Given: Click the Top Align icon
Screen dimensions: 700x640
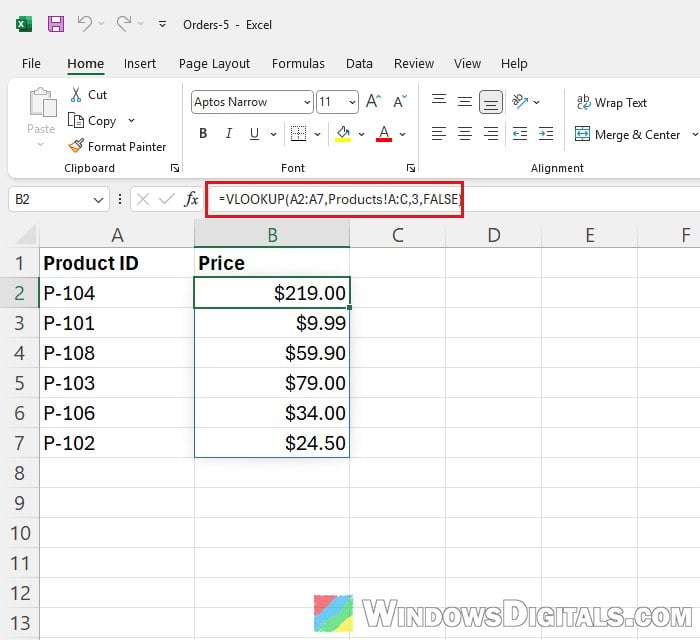Looking at the screenshot, I should [439, 100].
